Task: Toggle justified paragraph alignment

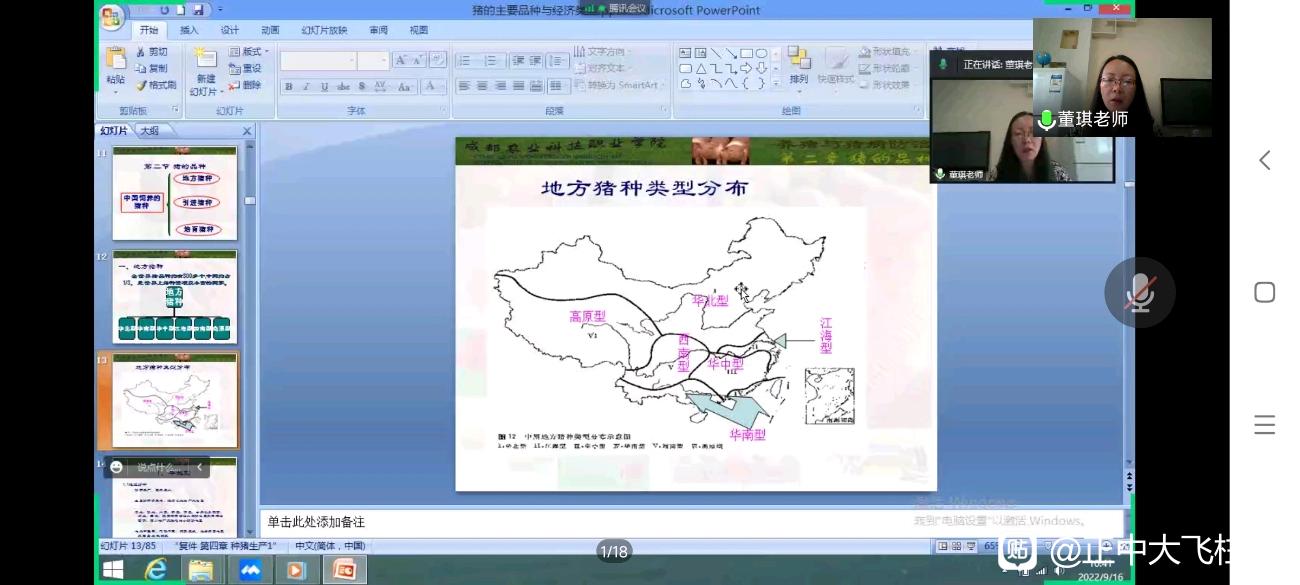Action: point(518,86)
